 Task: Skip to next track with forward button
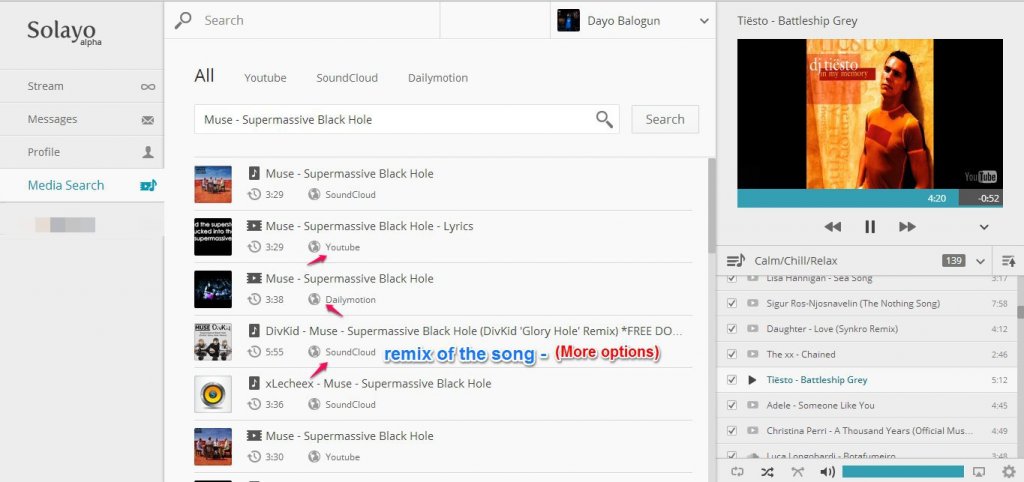coord(907,227)
